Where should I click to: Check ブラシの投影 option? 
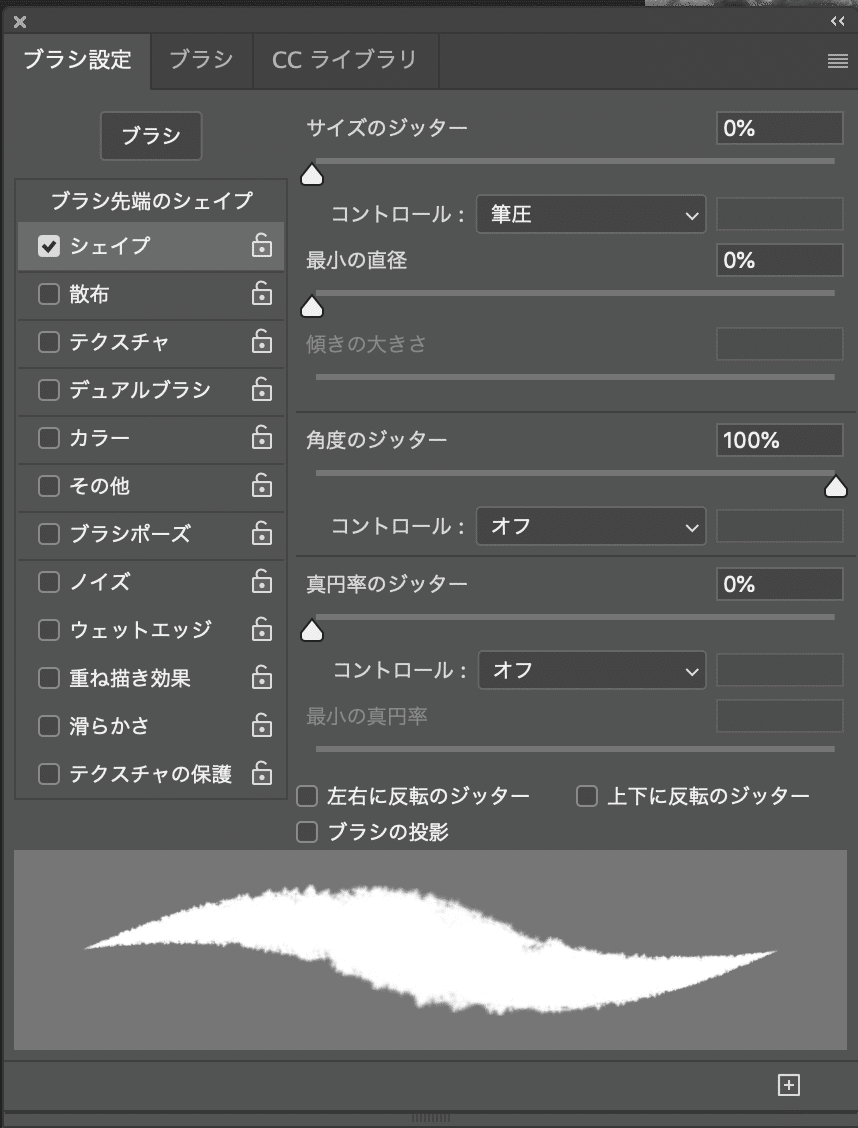point(307,832)
